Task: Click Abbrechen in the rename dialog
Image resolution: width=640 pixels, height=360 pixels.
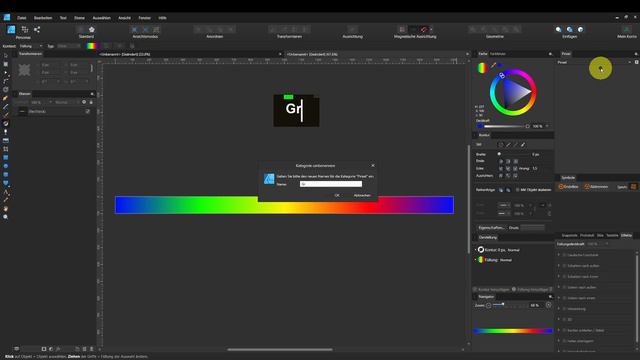Action: (362, 196)
